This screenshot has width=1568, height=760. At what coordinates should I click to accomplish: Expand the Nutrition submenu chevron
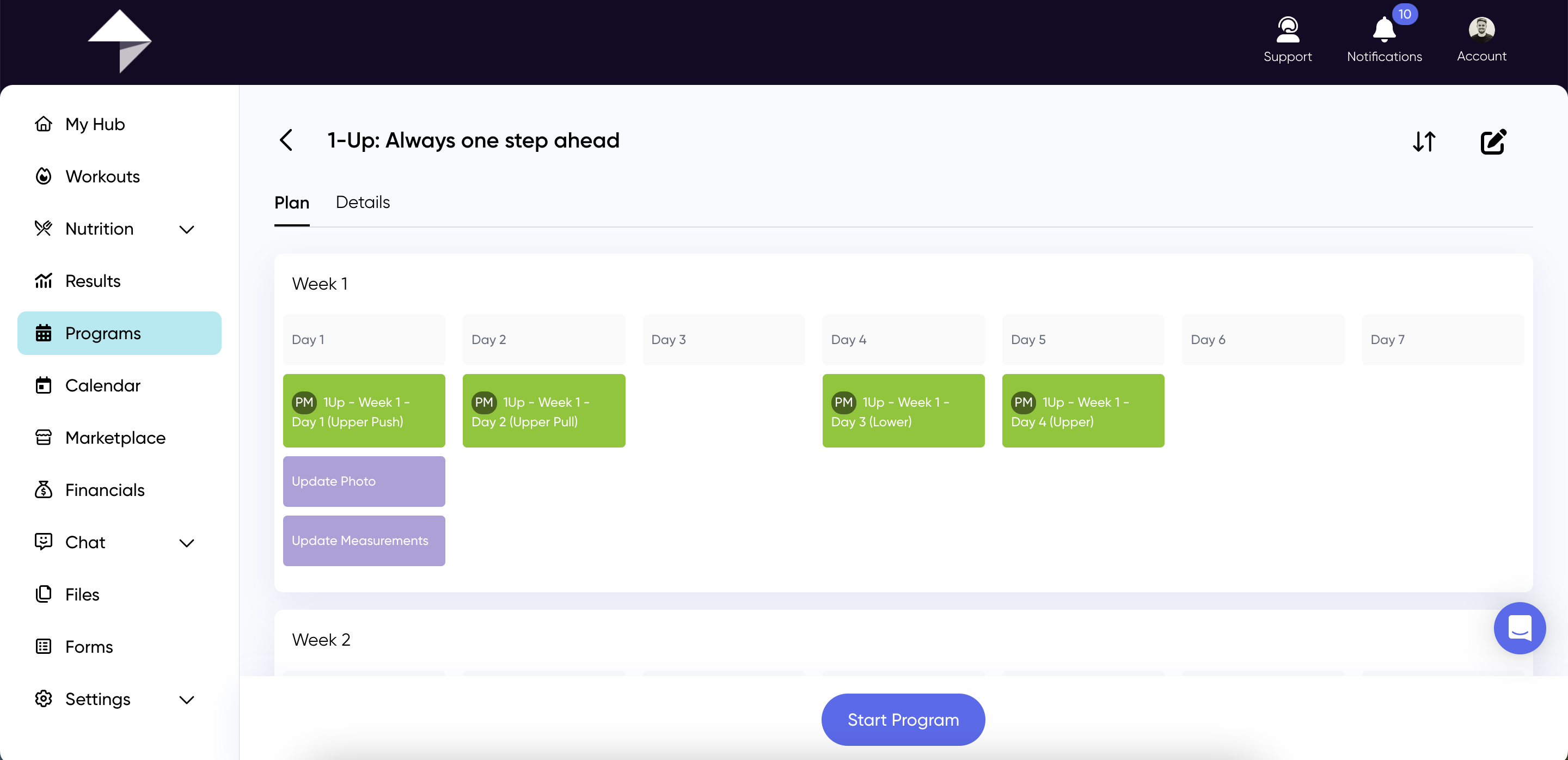187,229
